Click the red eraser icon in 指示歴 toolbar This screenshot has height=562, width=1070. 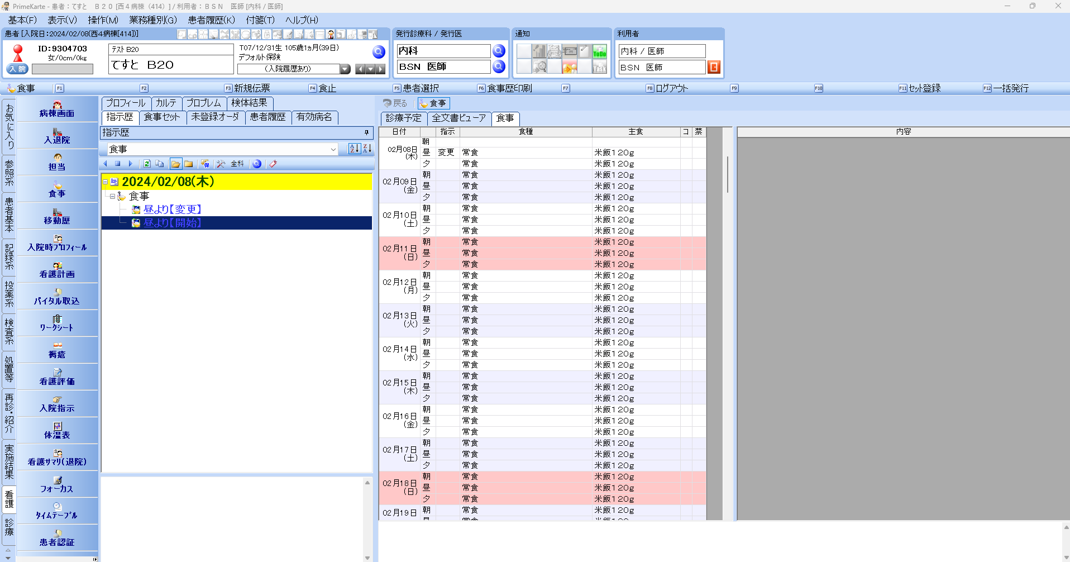point(273,164)
